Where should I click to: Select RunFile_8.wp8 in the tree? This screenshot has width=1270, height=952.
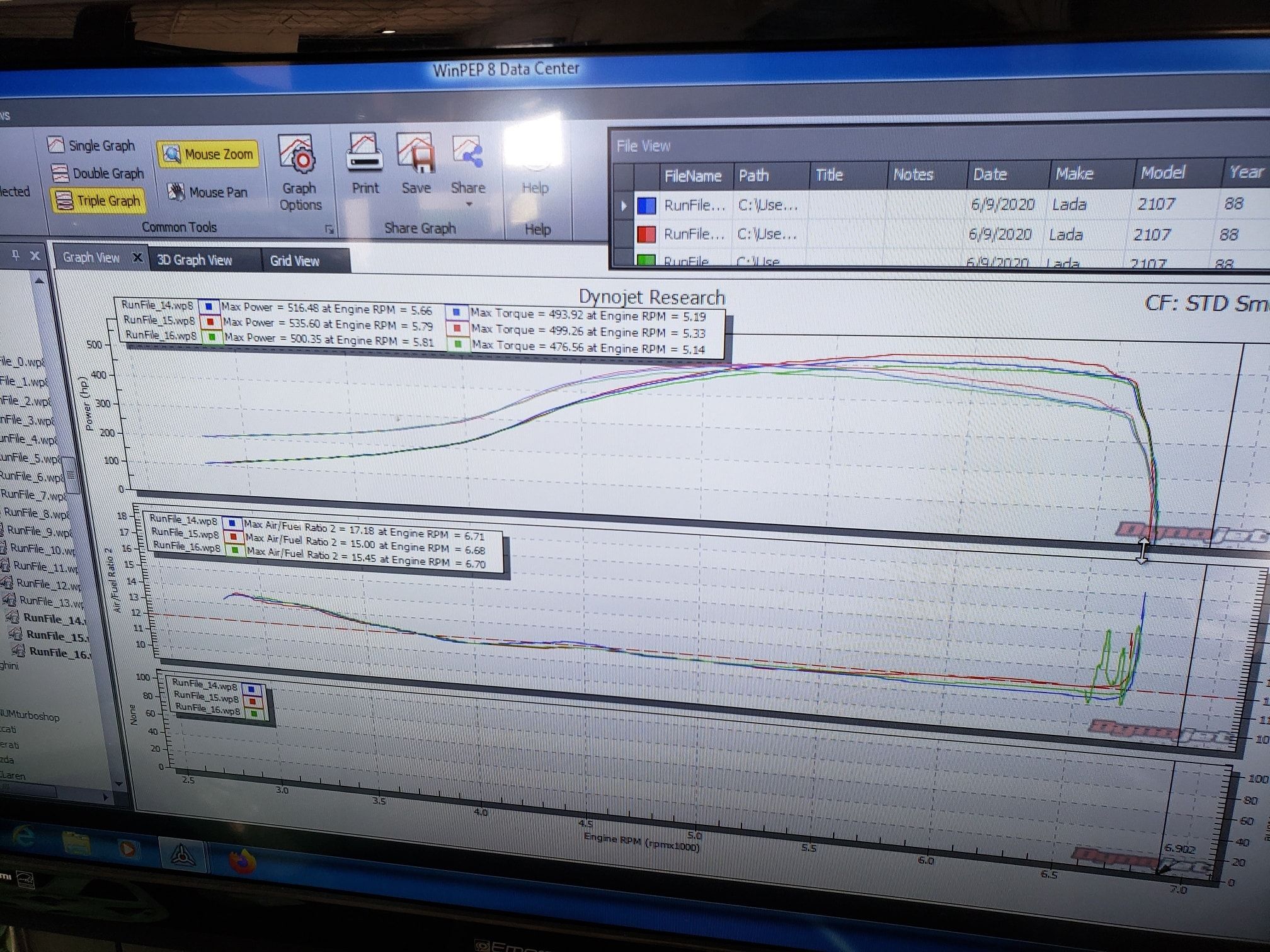pyautogui.click(x=36, y=513)
